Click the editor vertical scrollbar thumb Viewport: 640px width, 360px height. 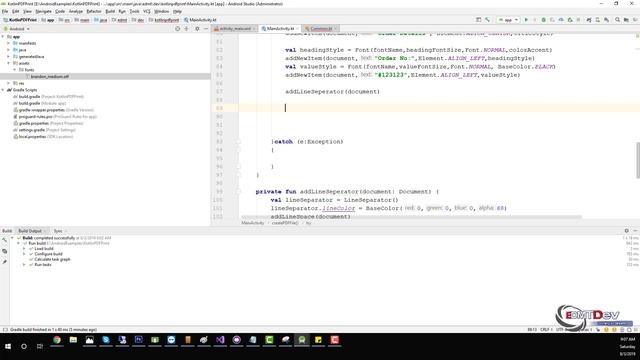[638, 160]
